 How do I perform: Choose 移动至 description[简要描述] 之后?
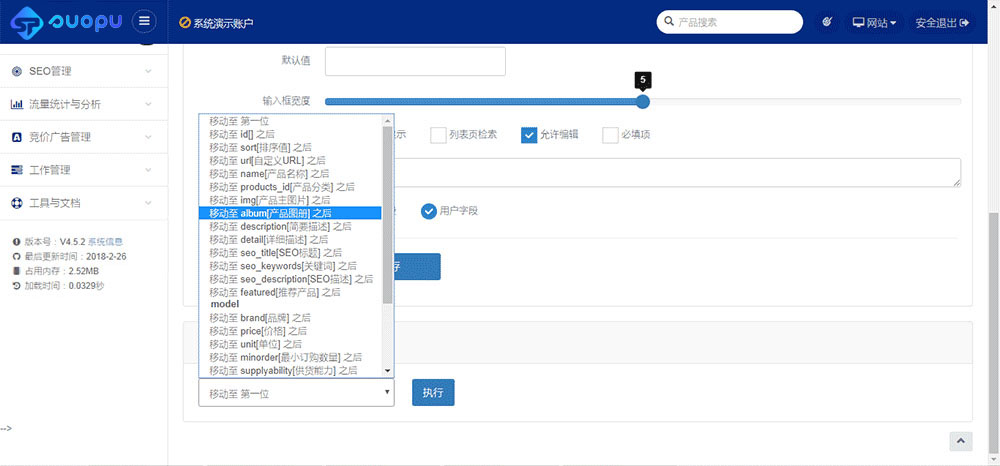tap(290, 226)
